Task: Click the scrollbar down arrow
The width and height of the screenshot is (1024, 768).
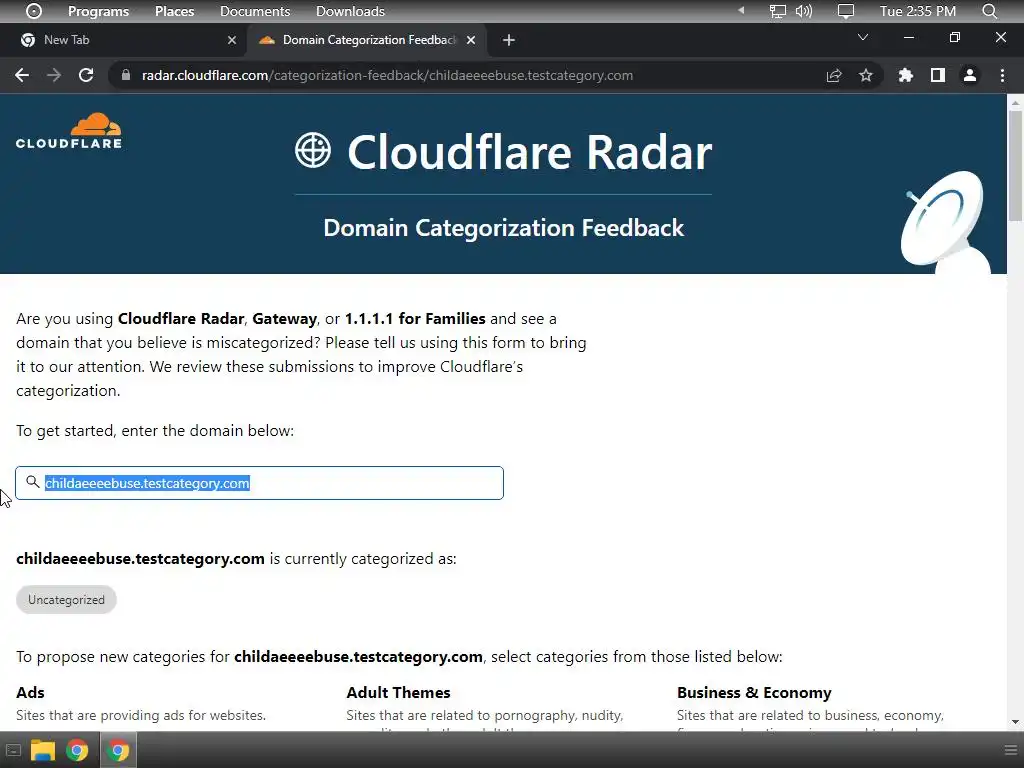Action: (1015, 722)
